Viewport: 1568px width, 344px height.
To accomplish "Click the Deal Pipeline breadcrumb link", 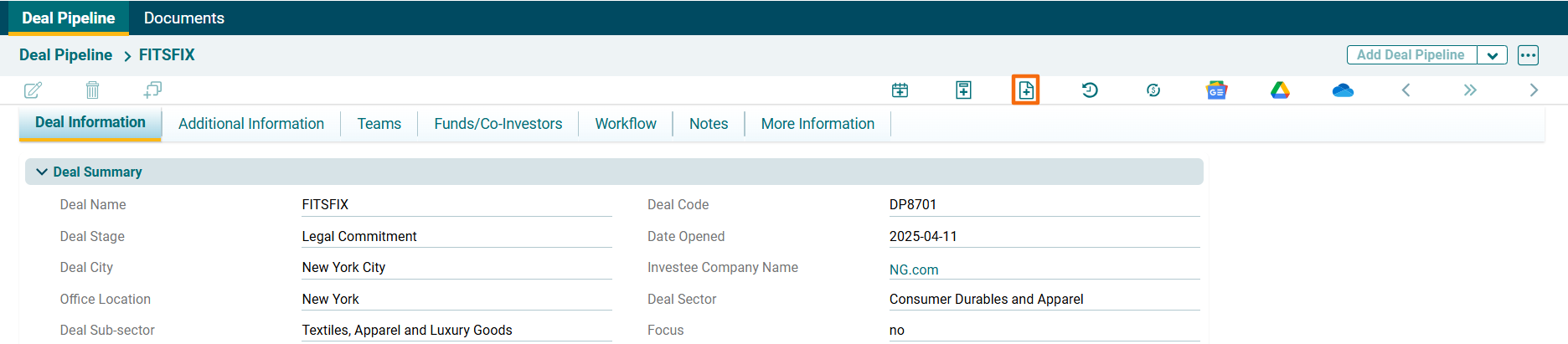I will pyautogui.click(x=65, y=55).
